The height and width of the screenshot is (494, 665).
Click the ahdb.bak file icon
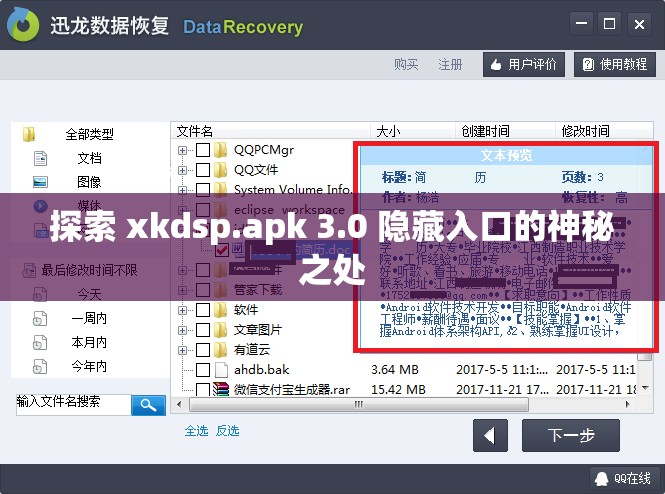221,370
